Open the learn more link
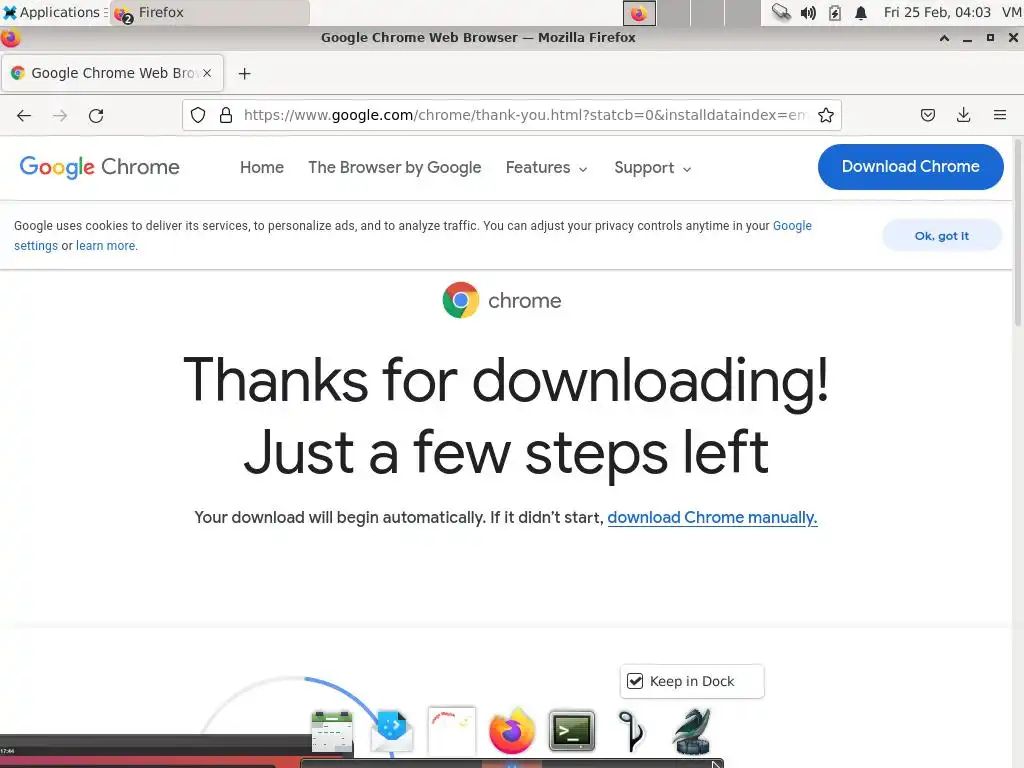1024x768 pixels. (106, 246)
